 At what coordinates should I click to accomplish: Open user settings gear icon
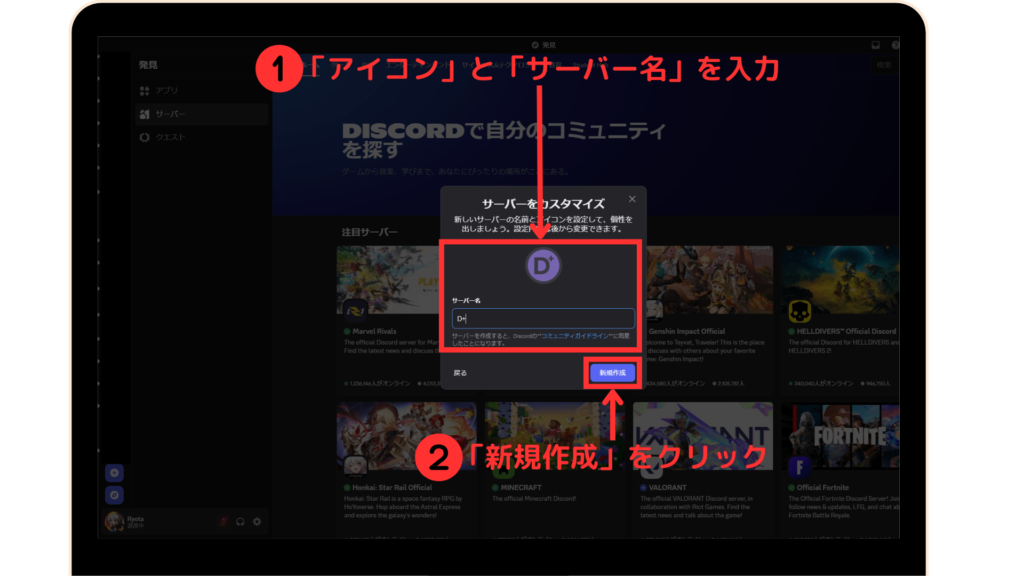[257, 521]
